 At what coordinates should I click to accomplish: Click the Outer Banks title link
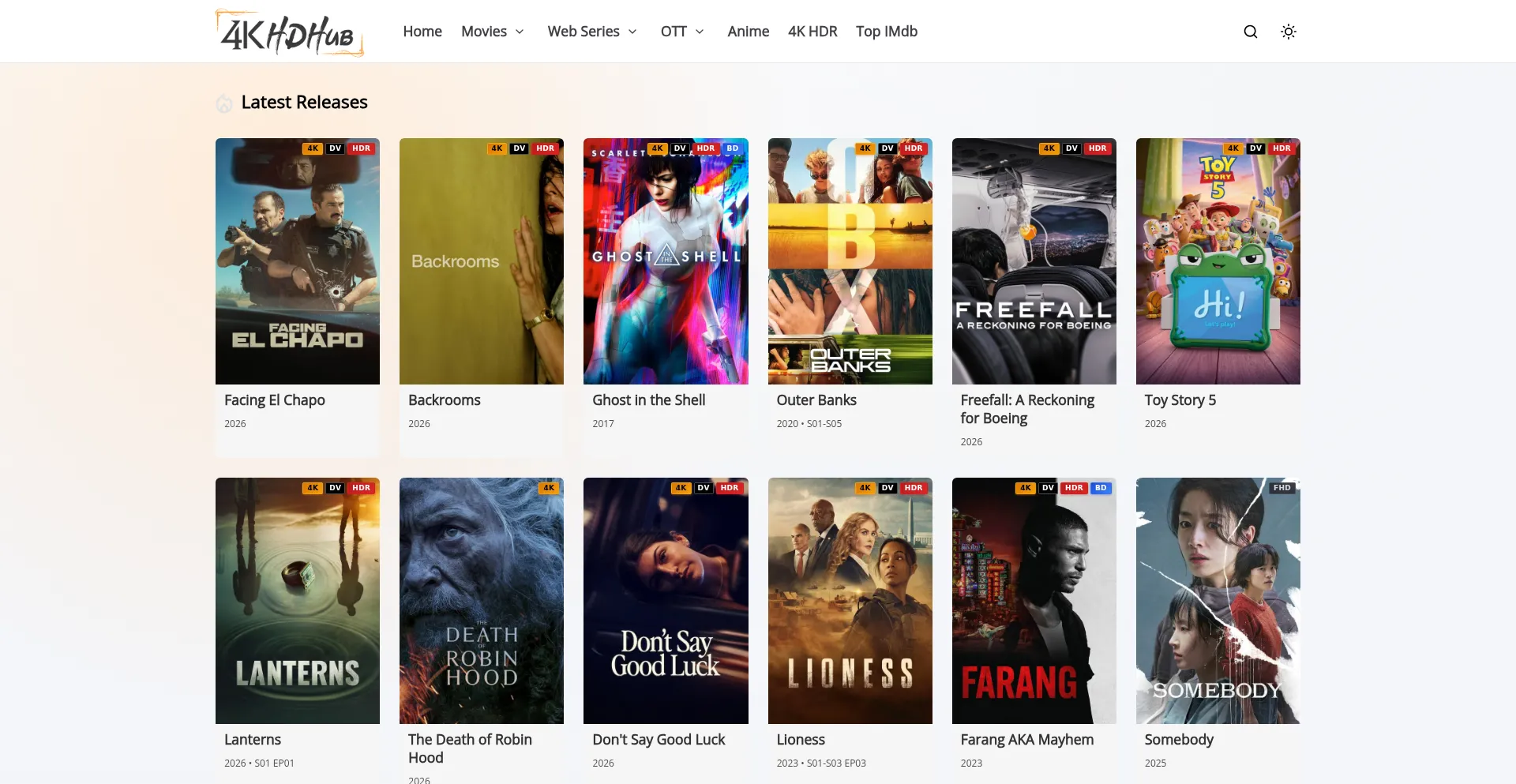816,400
